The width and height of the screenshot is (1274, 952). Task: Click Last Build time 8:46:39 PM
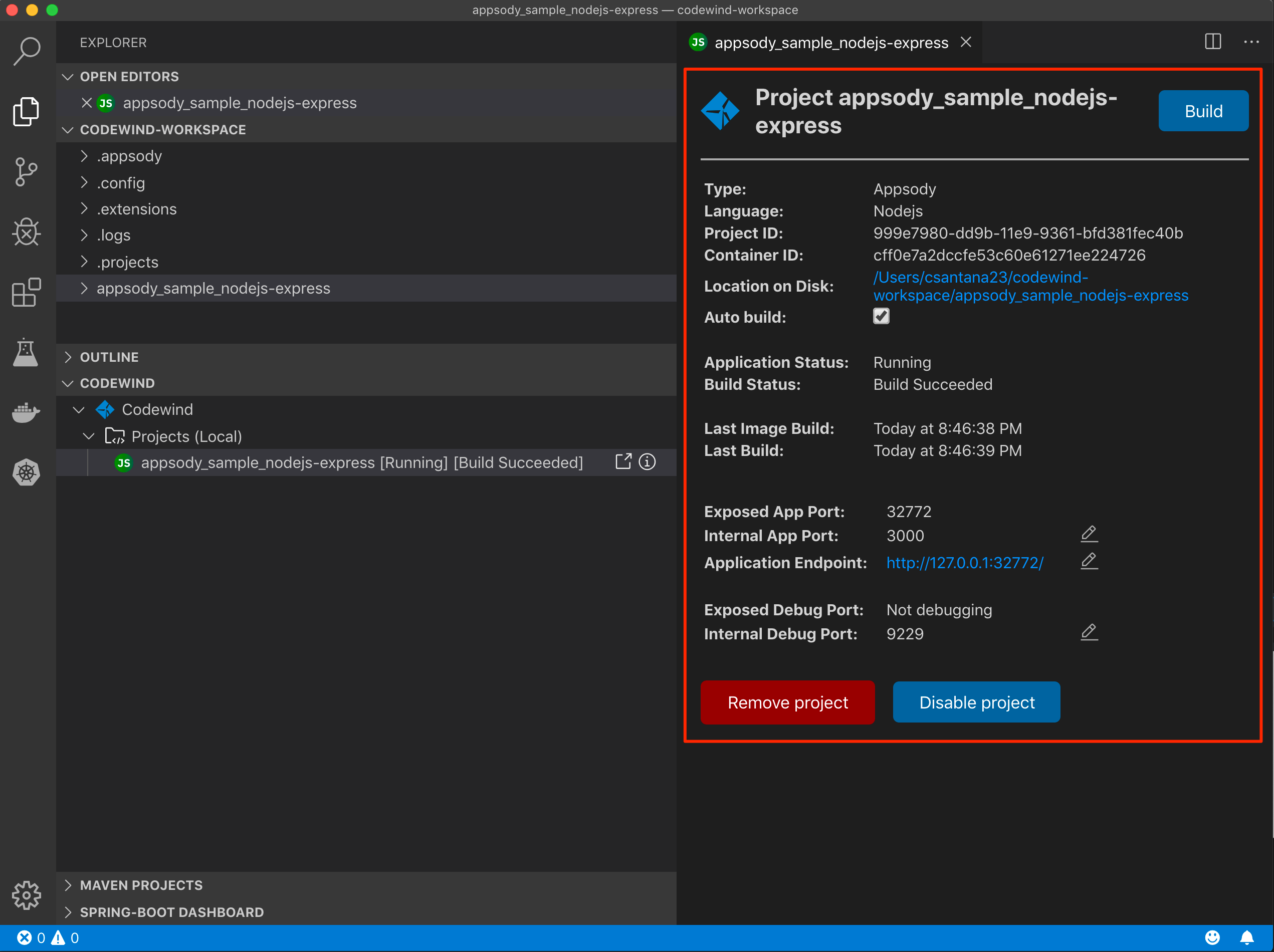coord(947,450)
